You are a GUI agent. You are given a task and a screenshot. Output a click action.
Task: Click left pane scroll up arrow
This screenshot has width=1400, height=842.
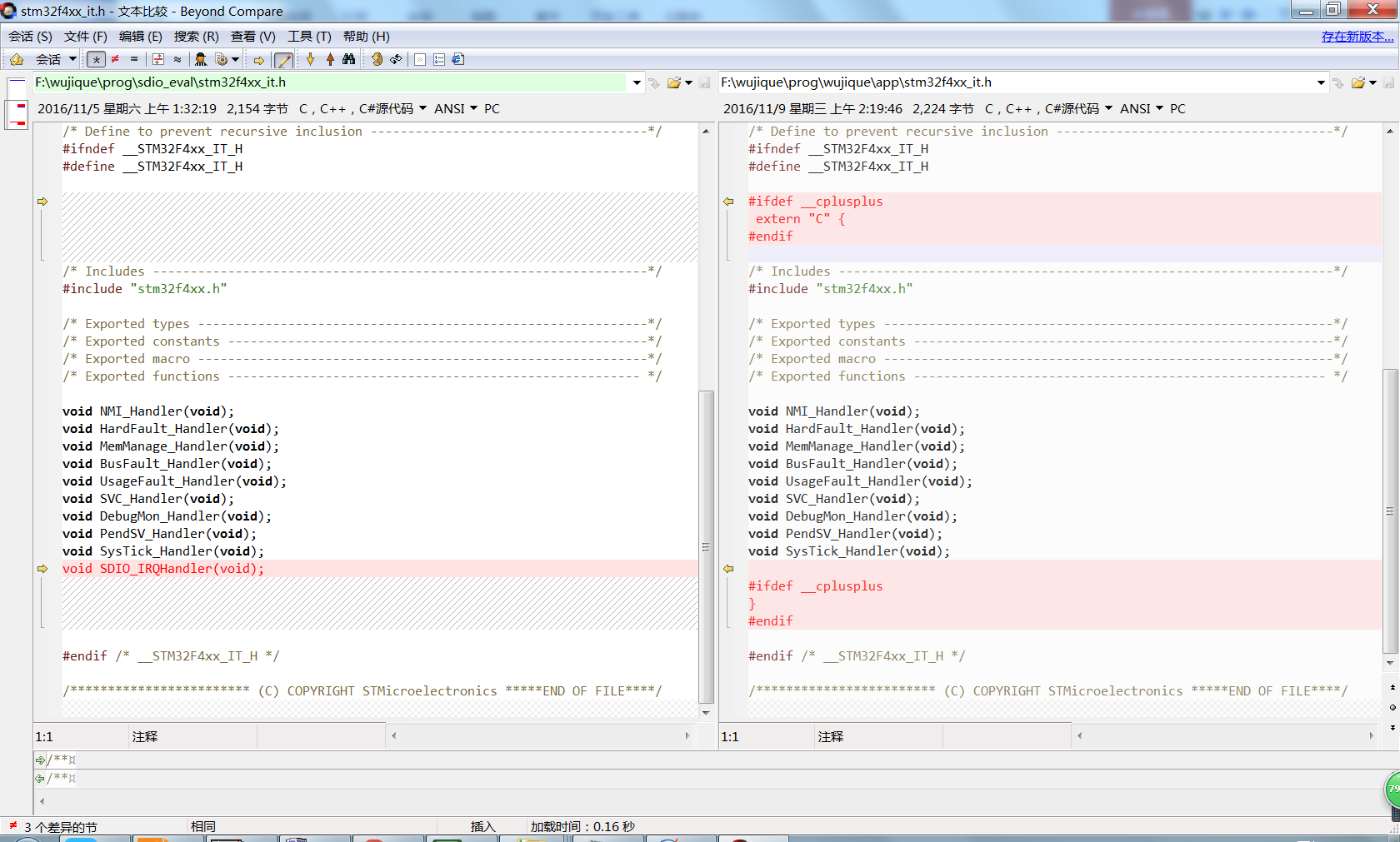coord(706,131)
